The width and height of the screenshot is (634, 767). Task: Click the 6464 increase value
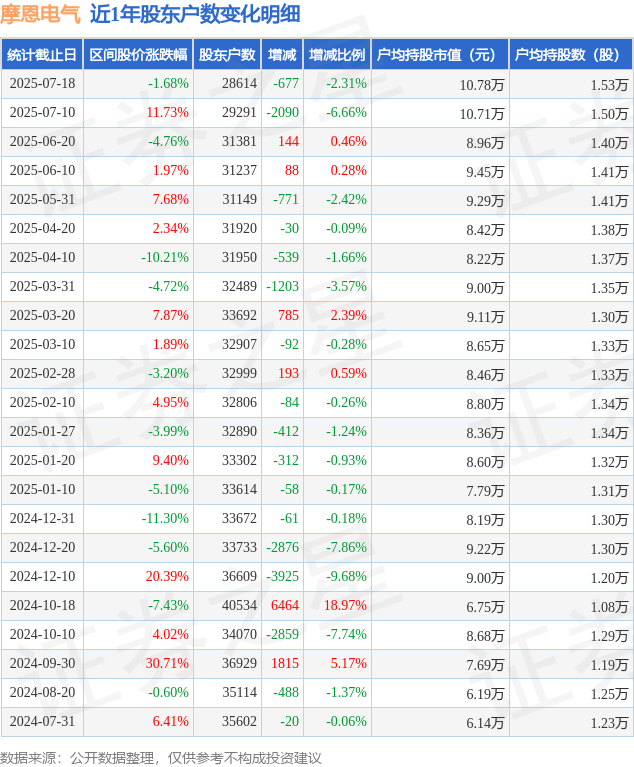[285, 606]
